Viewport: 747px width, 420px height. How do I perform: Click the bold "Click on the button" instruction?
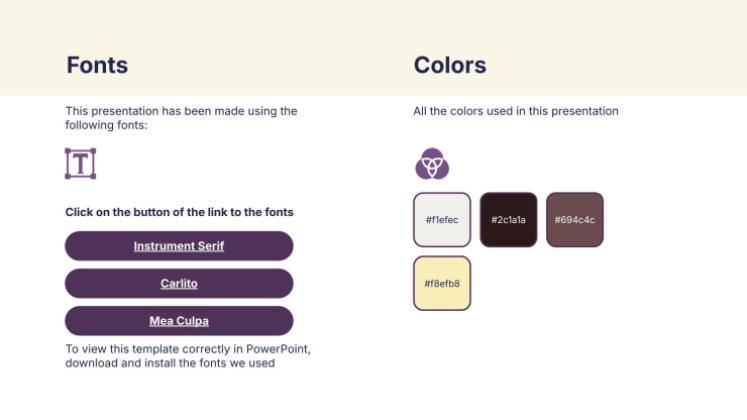[179, 212]
